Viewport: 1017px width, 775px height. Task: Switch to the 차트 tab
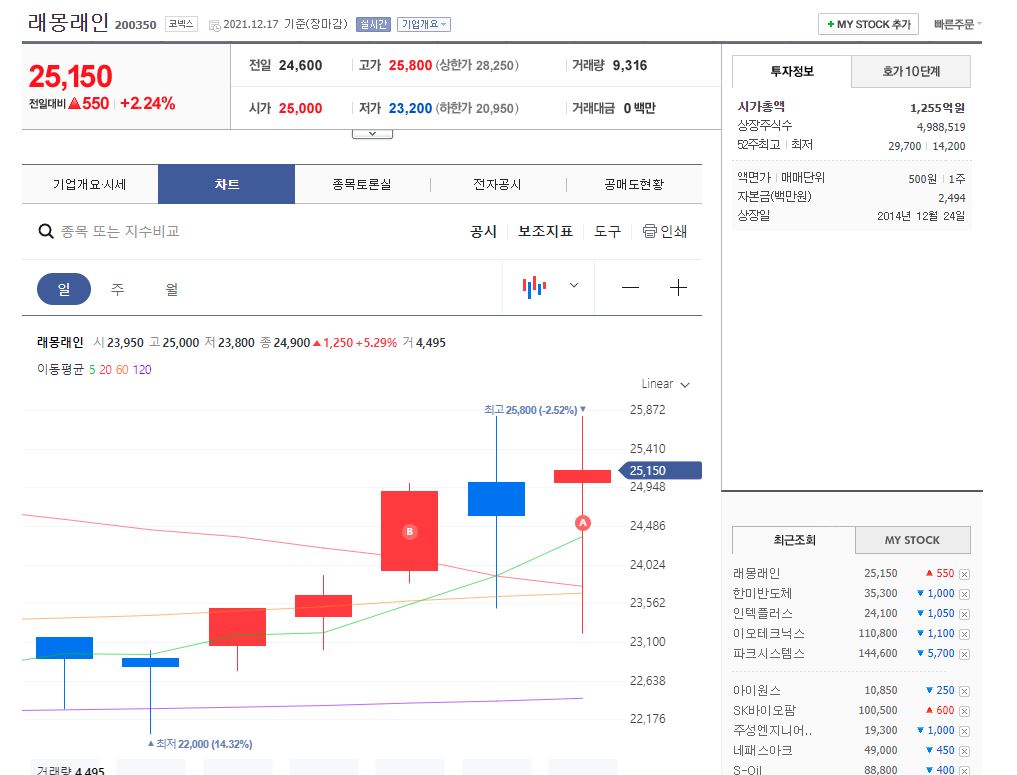(x=226, y=184)
